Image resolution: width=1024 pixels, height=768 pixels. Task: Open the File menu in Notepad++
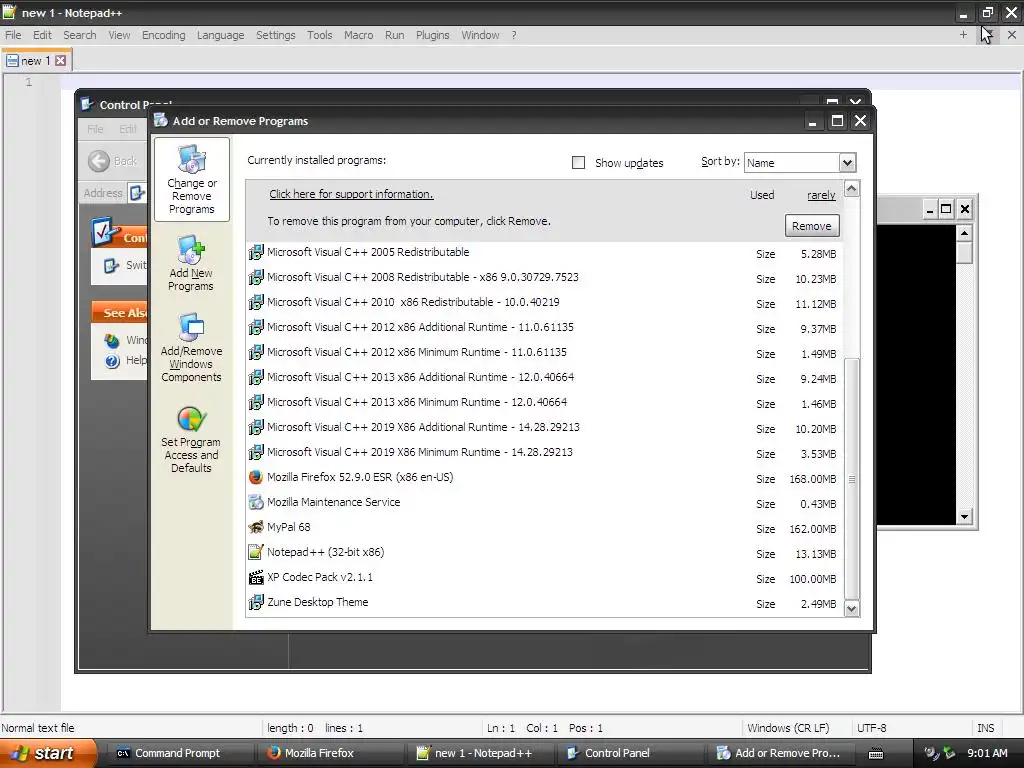[x=13, y=35]
